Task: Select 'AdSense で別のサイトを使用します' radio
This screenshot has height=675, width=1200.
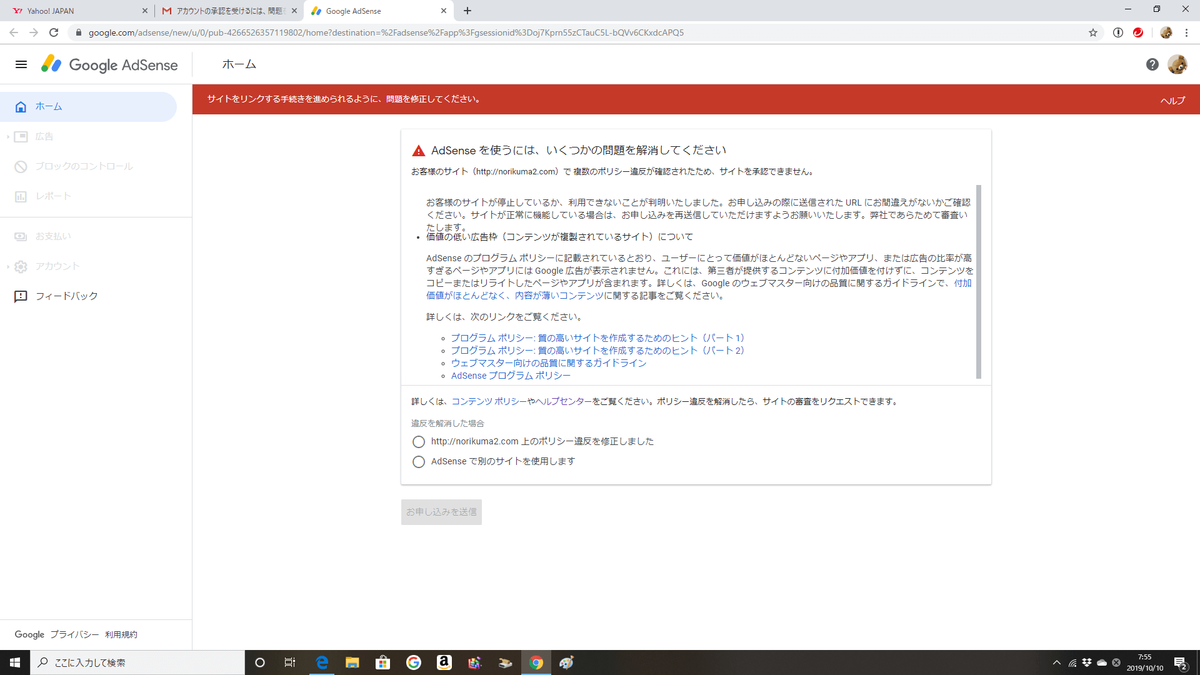Action: (419, 462)
